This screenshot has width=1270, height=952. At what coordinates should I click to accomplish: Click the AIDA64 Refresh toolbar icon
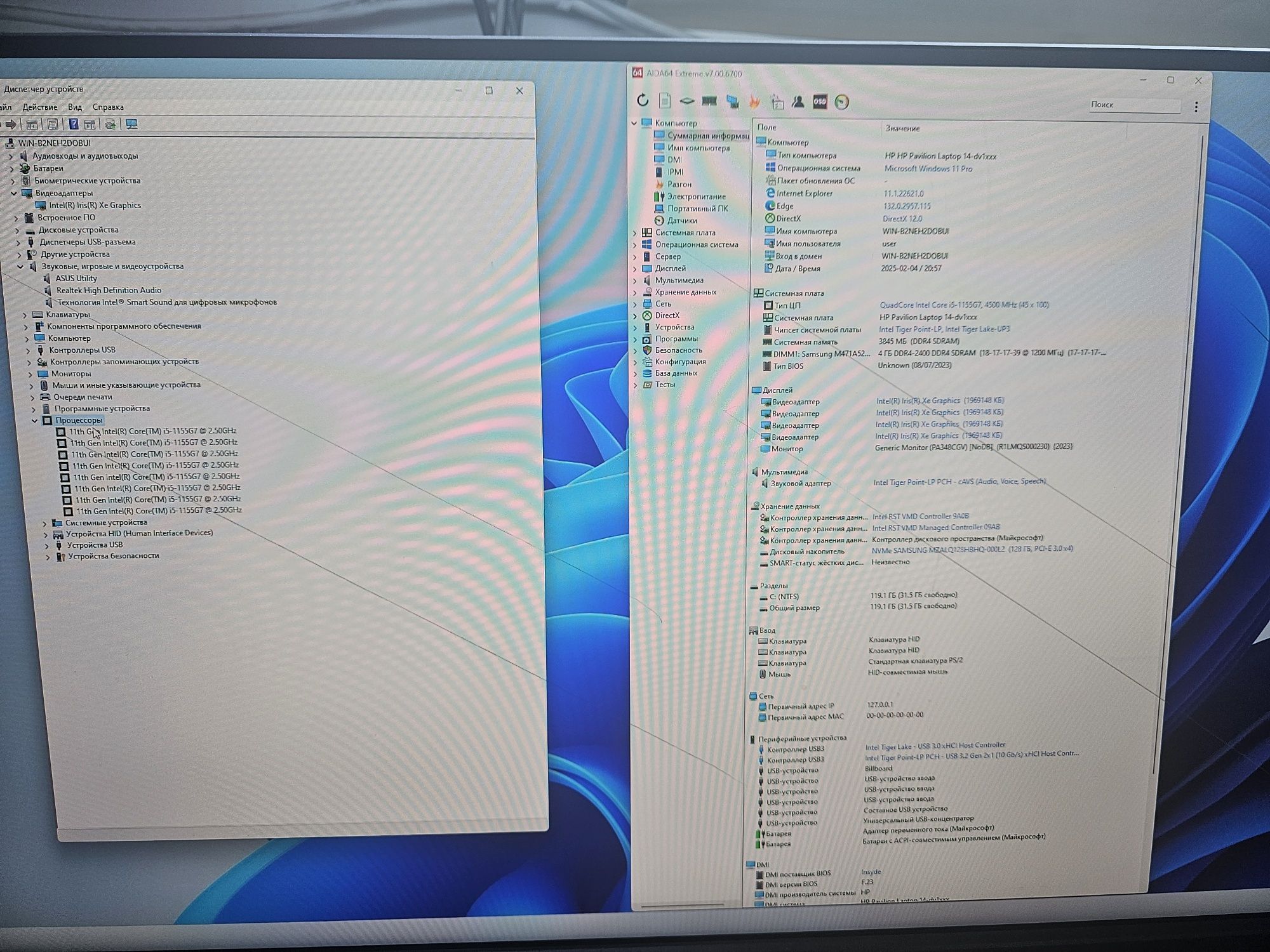[643, 100]
